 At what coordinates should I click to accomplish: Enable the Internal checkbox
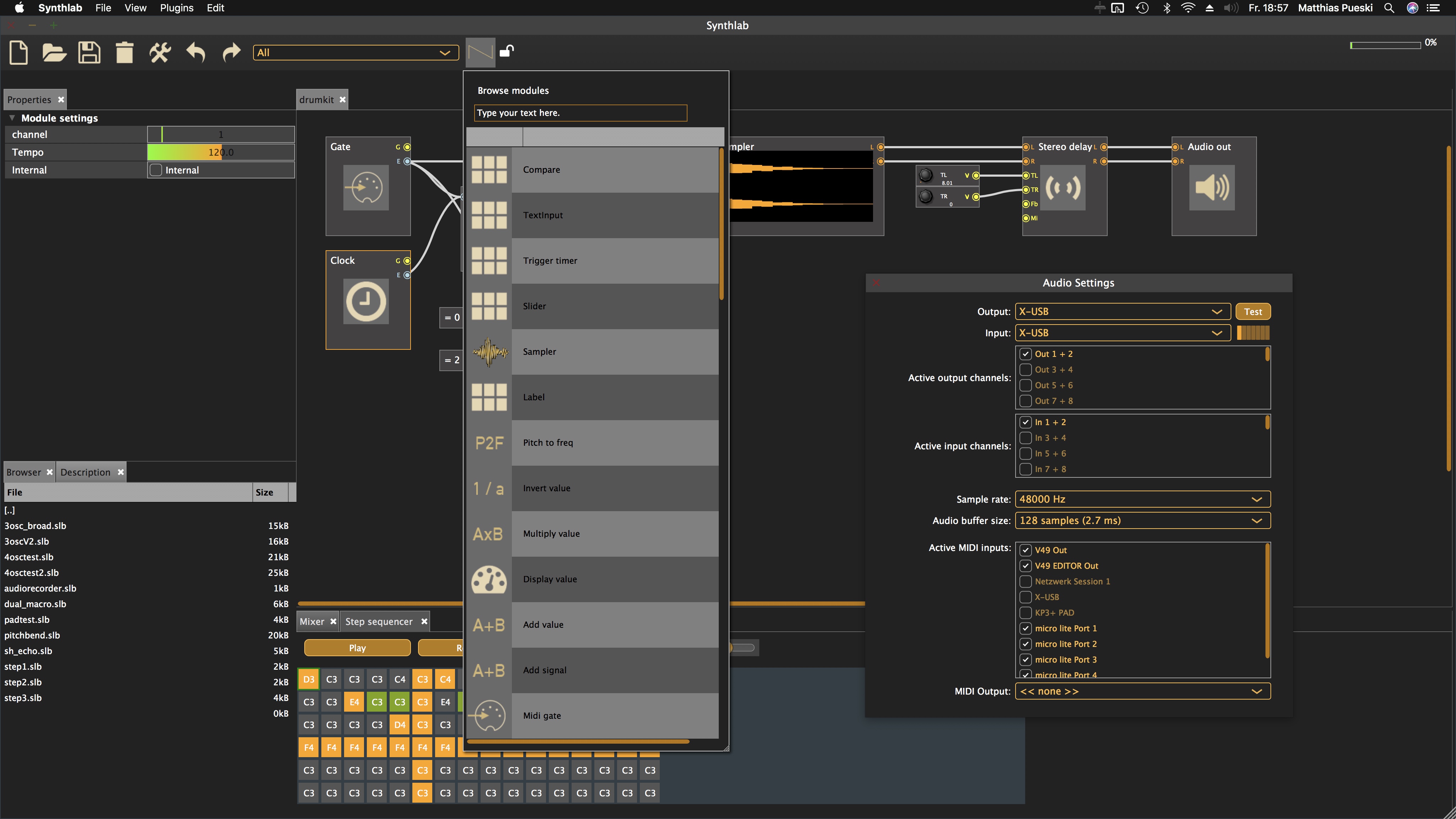click(x=156, y=170)
